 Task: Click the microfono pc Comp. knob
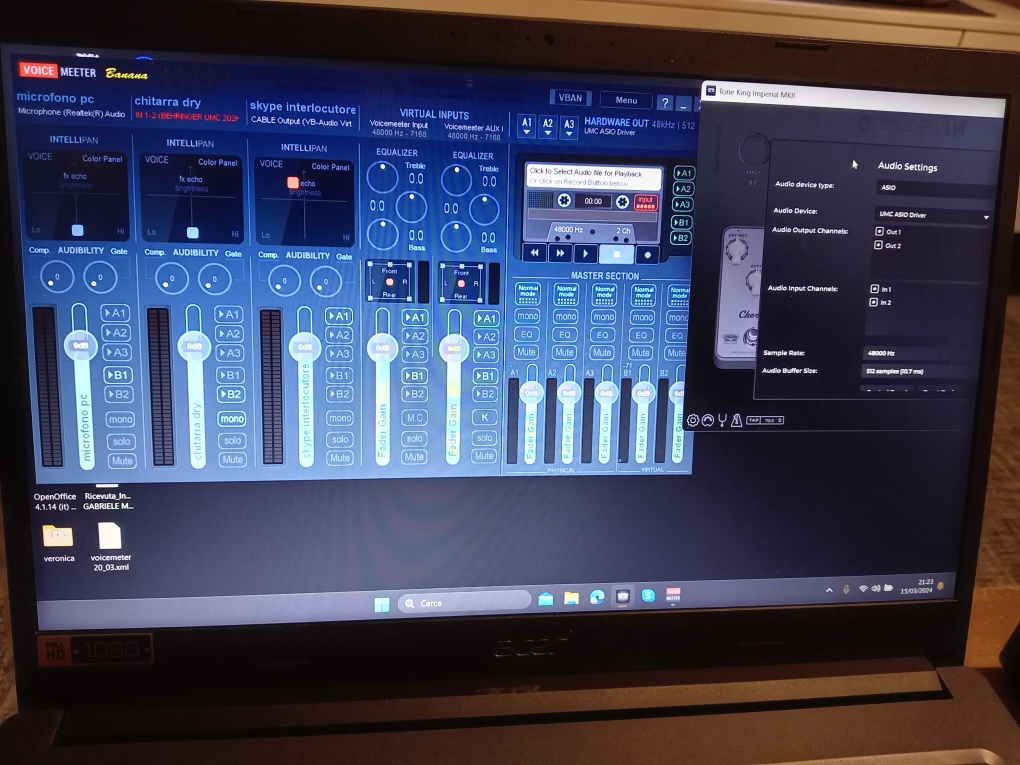57,277
